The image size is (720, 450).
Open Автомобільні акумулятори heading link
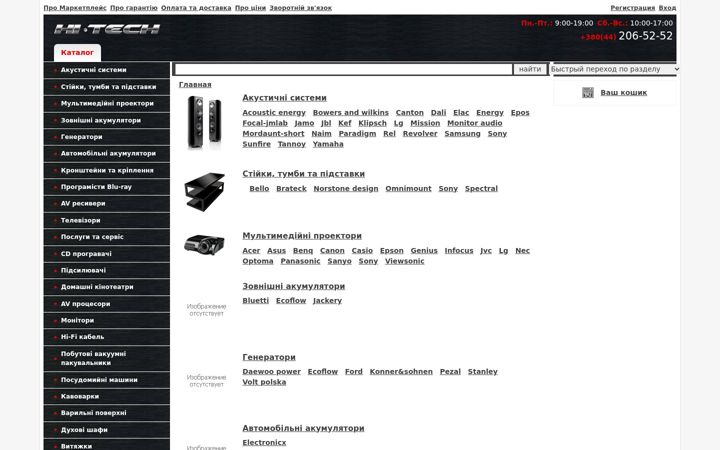pyautogui.click(x=303, y=428)
